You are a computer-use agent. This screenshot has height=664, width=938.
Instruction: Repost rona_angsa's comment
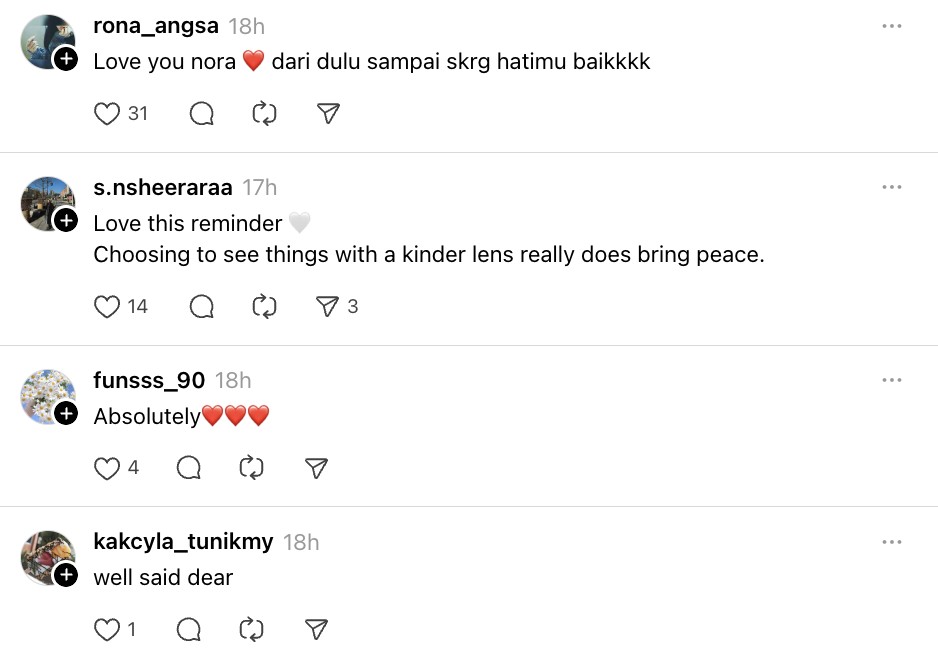coord(264,114)
